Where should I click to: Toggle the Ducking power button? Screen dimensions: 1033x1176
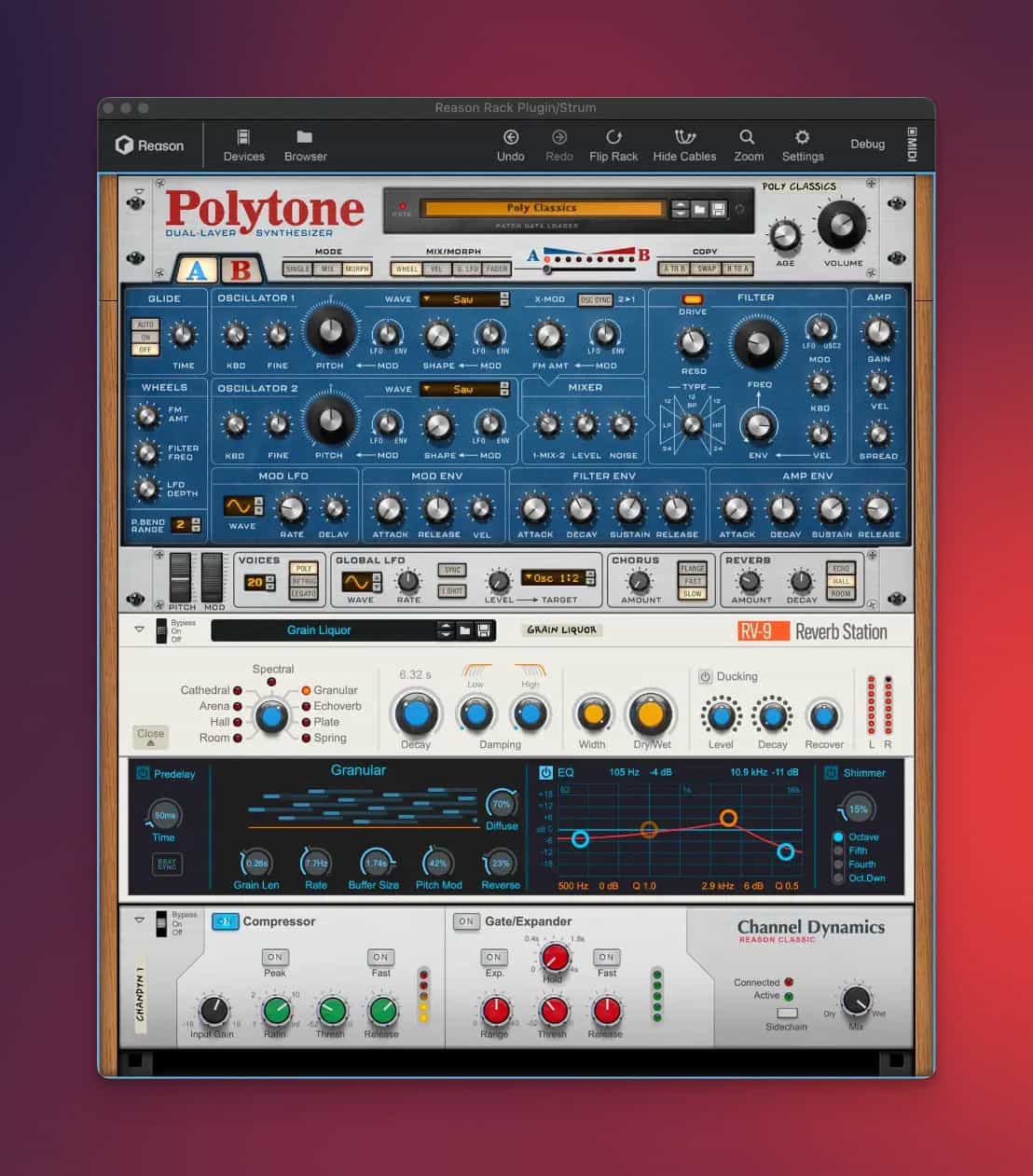[x=705, y=677]
